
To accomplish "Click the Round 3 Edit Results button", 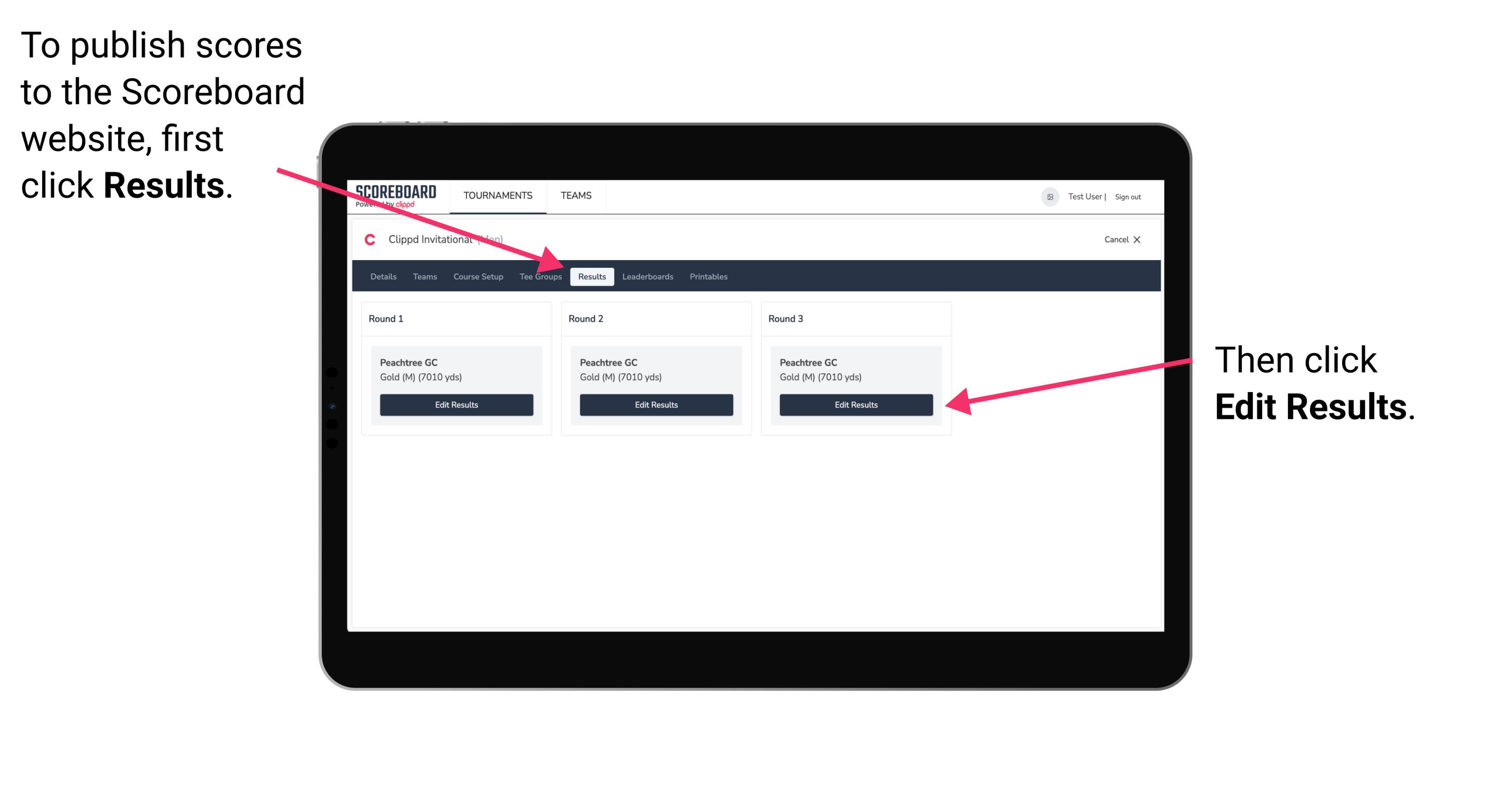I will [x=855, y=405].
